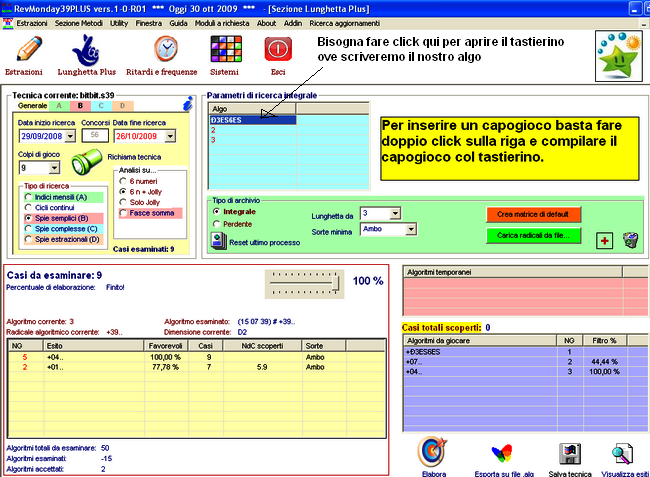The height and width of the screenshot is (477, 650).
Task: Click the Salva tecnica floppy icon
Action: click(570, 453)
